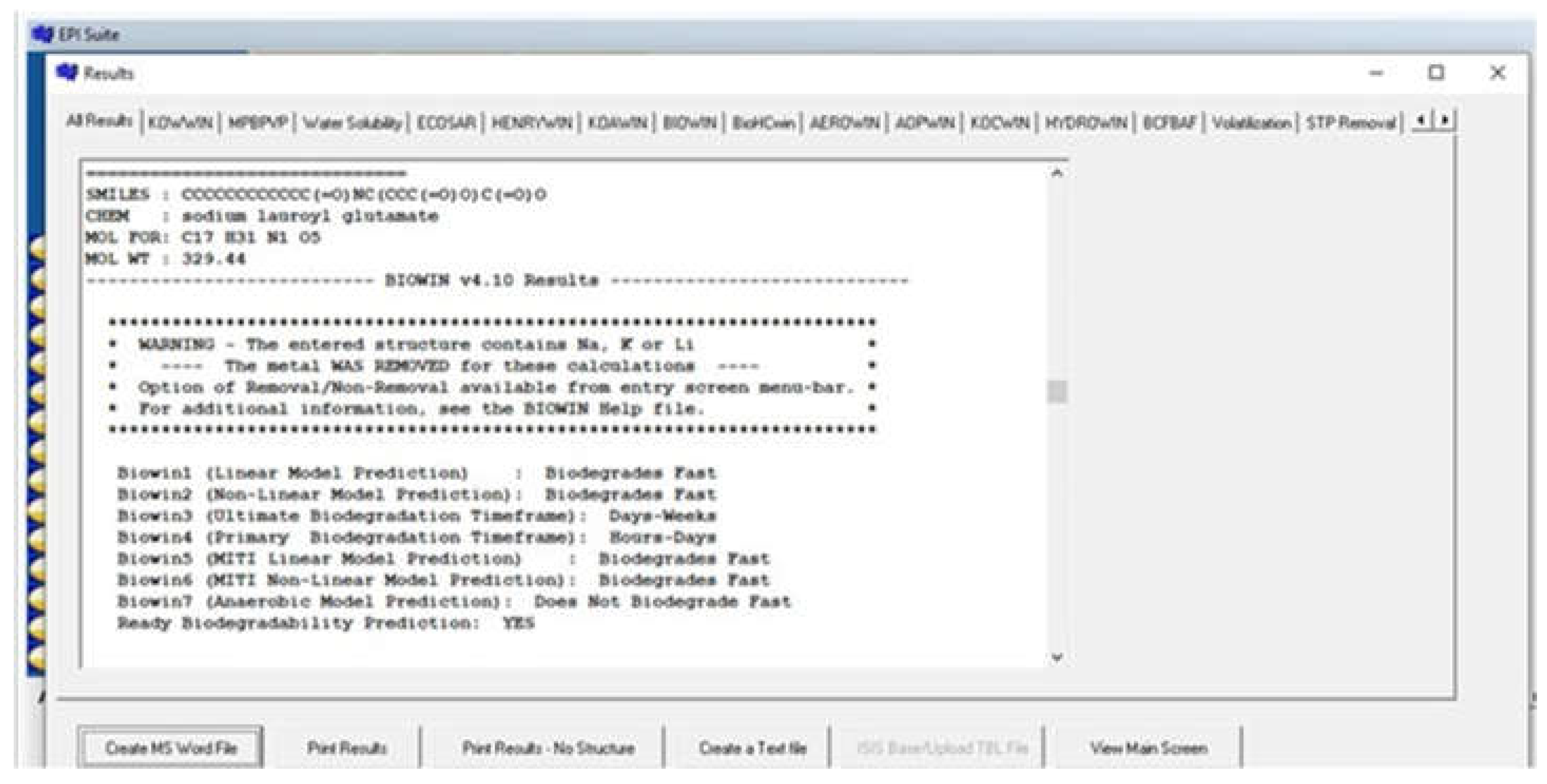The image size is (1547, 784).
Task: Click the results scroll up arrow
Action: tap(1057, 173)
